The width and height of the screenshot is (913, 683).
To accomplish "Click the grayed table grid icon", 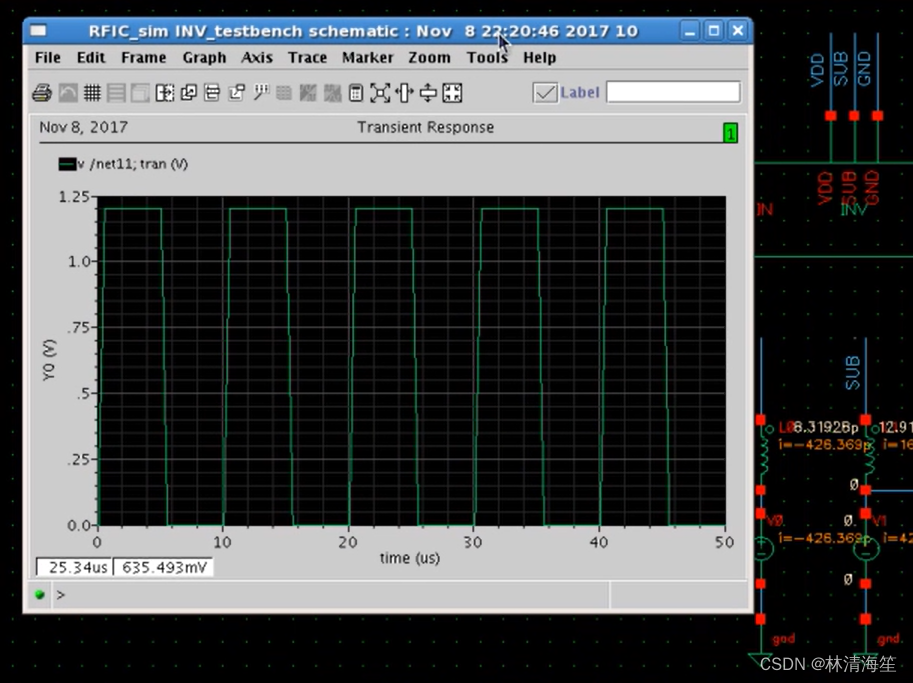I will [x=284, y=93].
